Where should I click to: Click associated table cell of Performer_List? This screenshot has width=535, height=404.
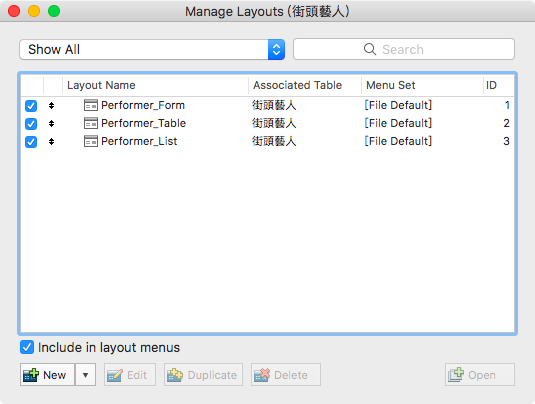tap(274, 141)
